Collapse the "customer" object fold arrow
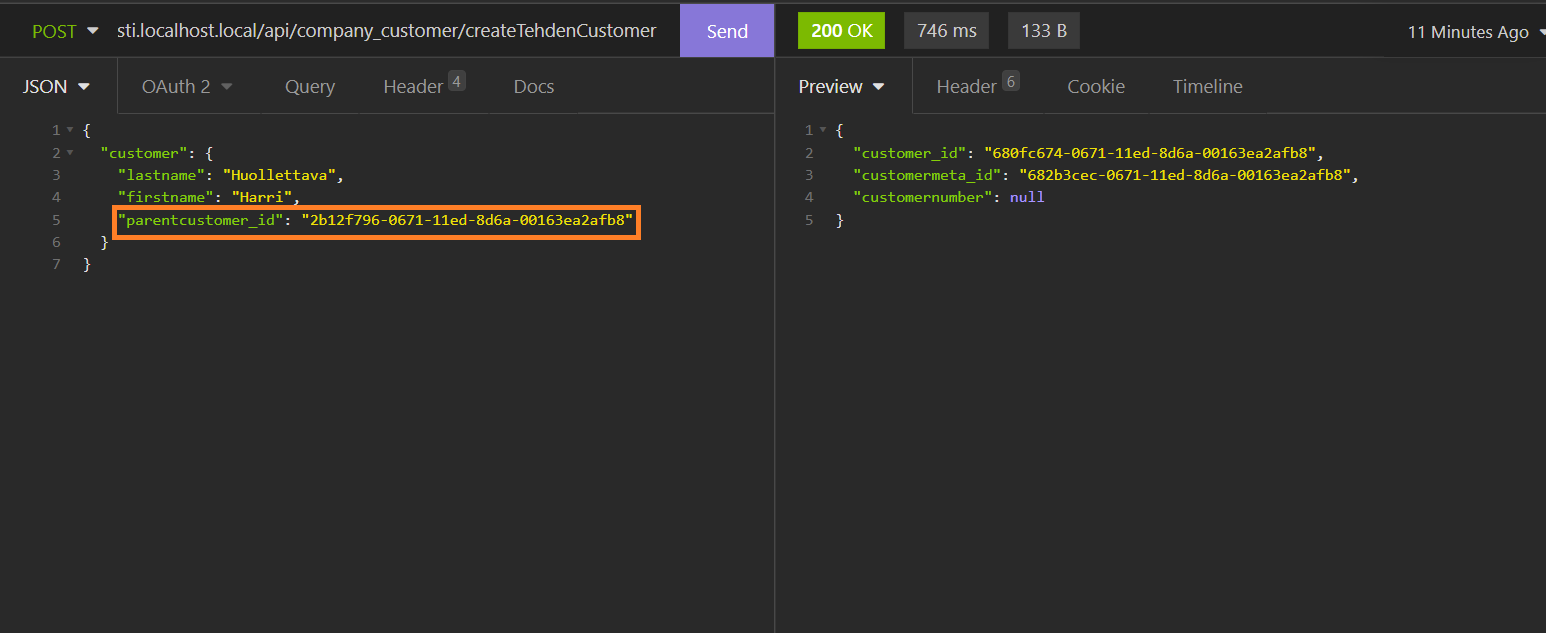The width and height of the screenshot is (1546, 633). (69, 153)
